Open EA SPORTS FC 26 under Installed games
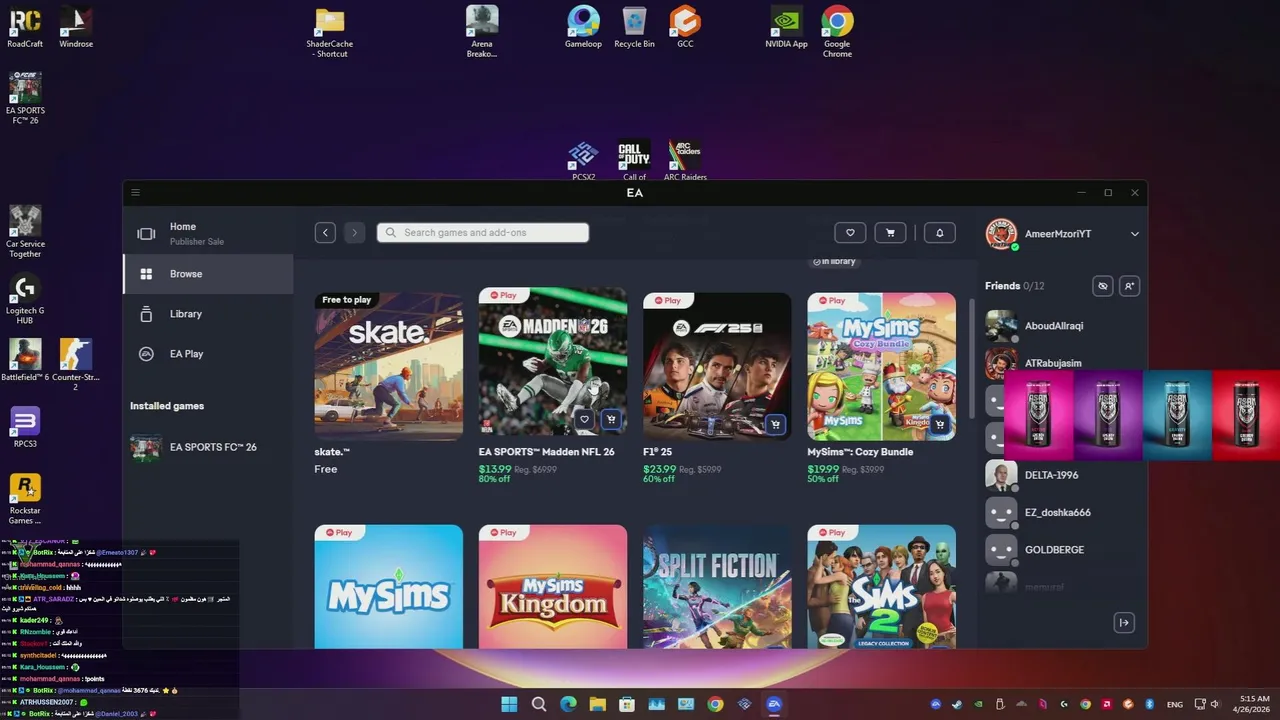The image size is (1280, 720). (x=208, y=447)
